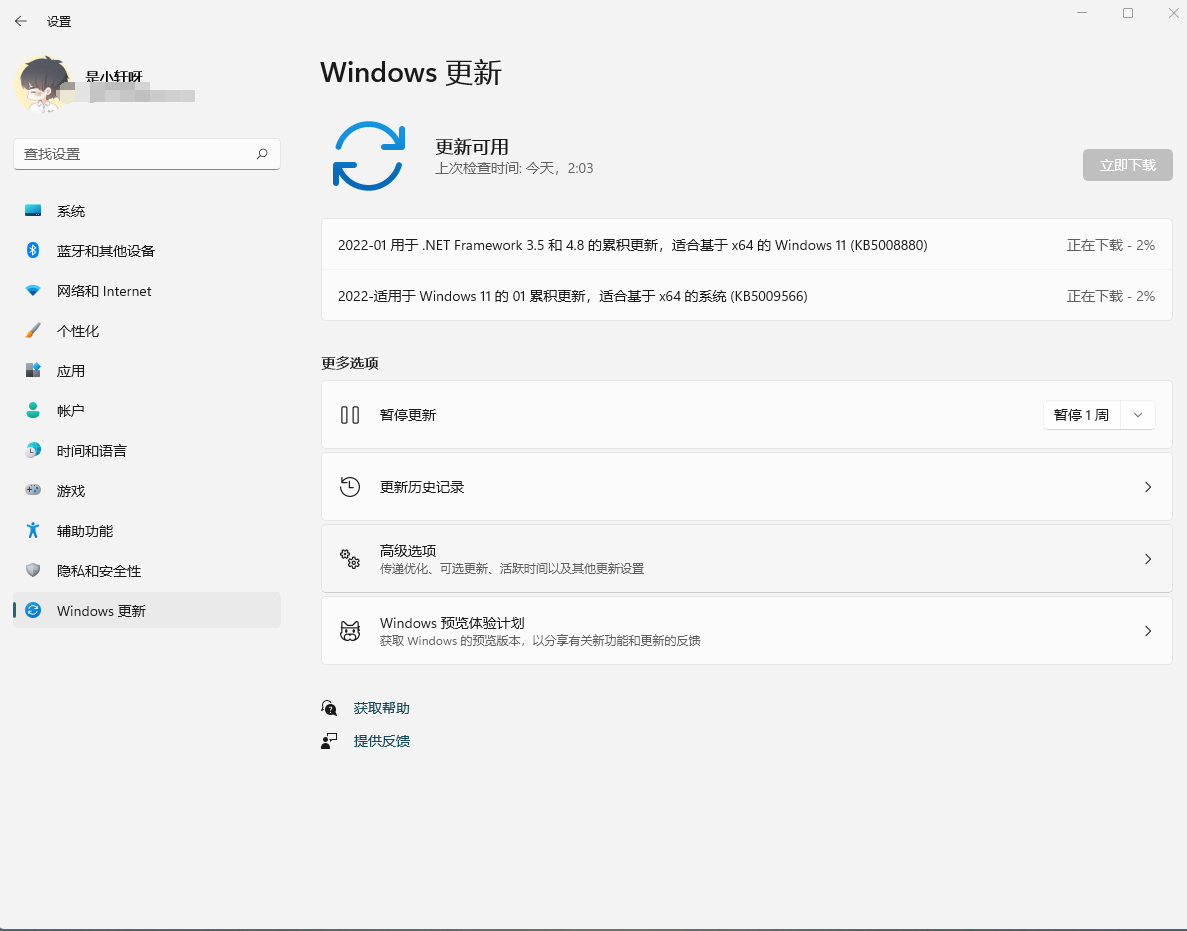Click the 立即下载 button
1187x931 pixels.
(x=1127, y=165)
